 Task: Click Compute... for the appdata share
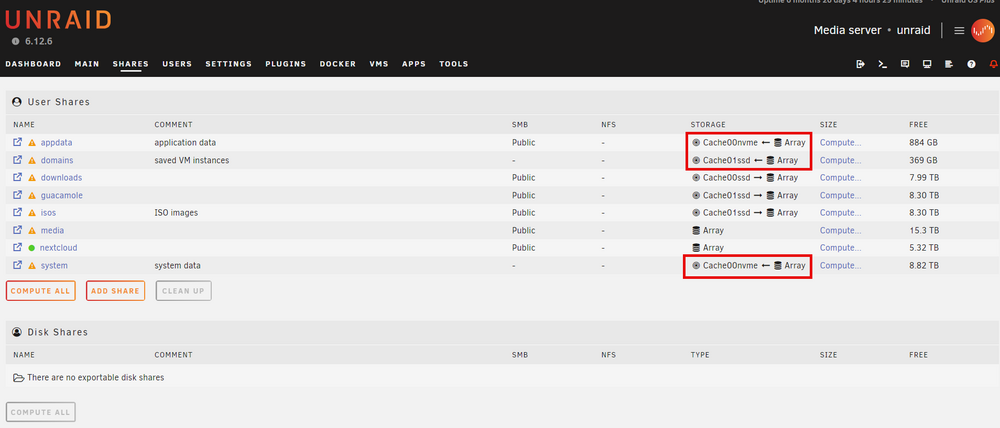point(841,143)
